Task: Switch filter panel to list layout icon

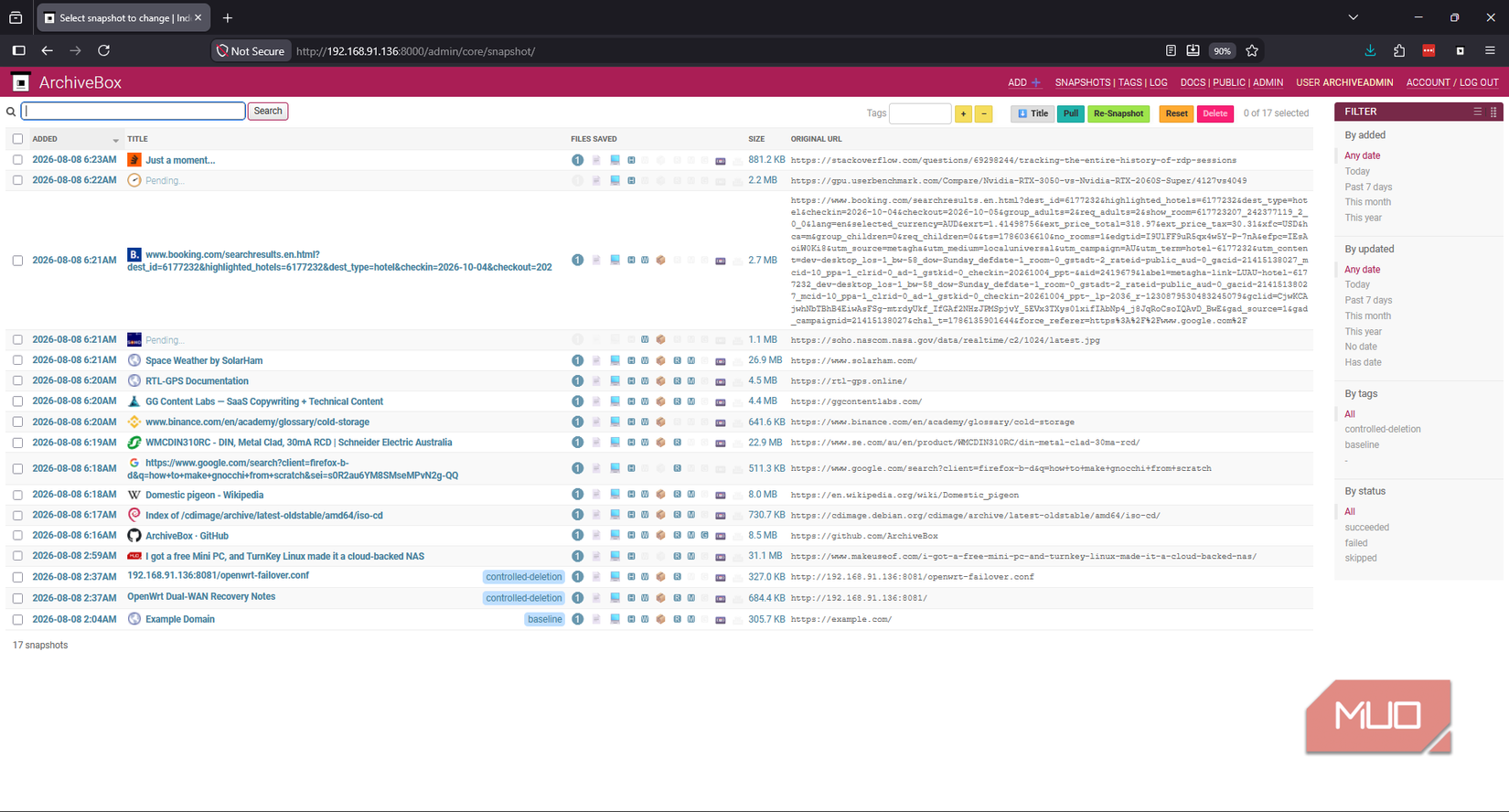Action: point(1477,112)
